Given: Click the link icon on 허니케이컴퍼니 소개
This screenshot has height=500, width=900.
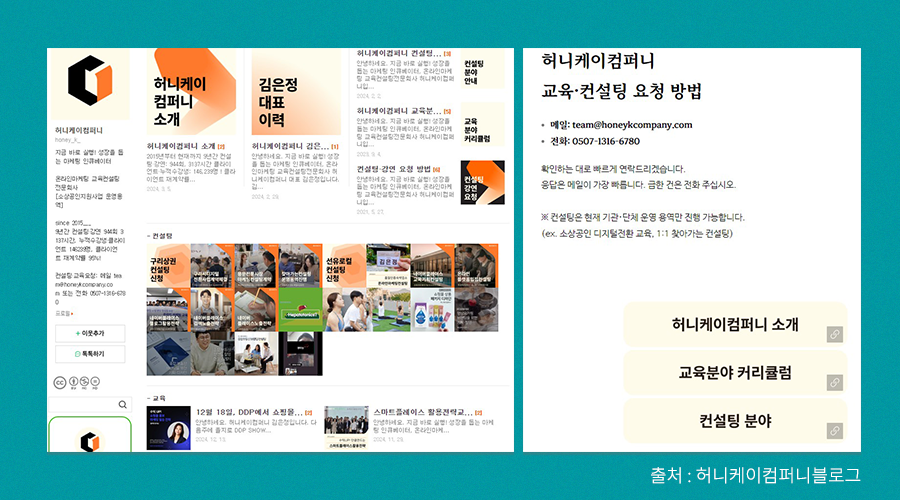Looking at the screenshot, I should [x=834, y=334].
